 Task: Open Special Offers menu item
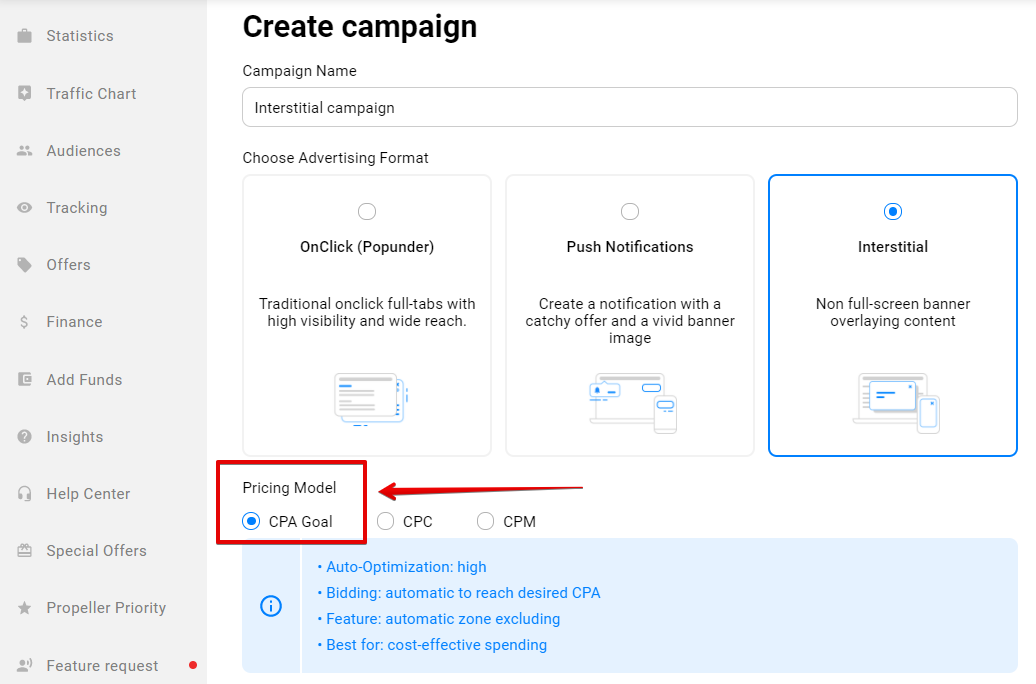coord(96,551)
